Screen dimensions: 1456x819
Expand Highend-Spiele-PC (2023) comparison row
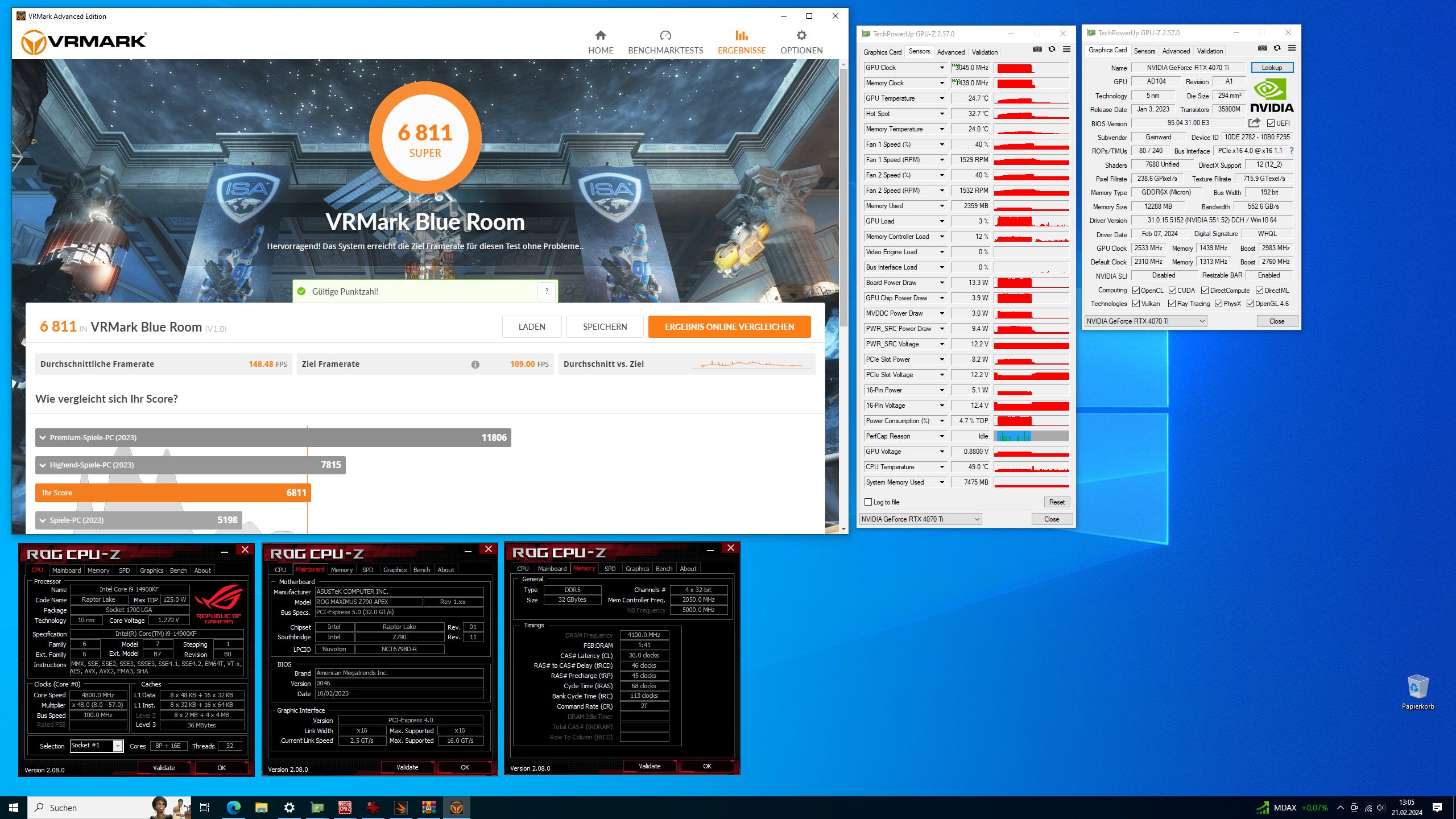[x=191, y=465]
